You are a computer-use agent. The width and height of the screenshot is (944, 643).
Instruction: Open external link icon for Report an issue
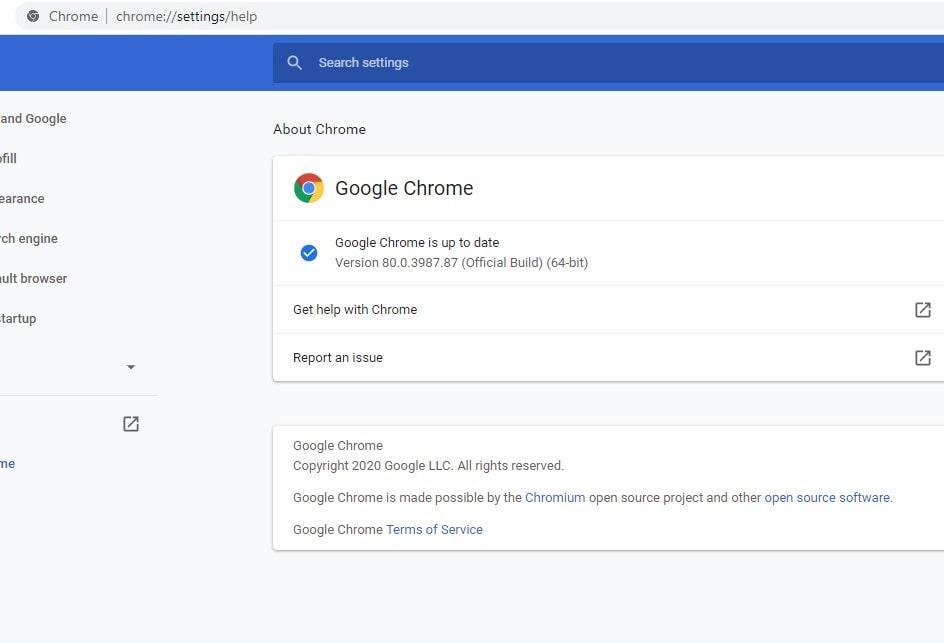pyautogui.click(x=922, y=358)
